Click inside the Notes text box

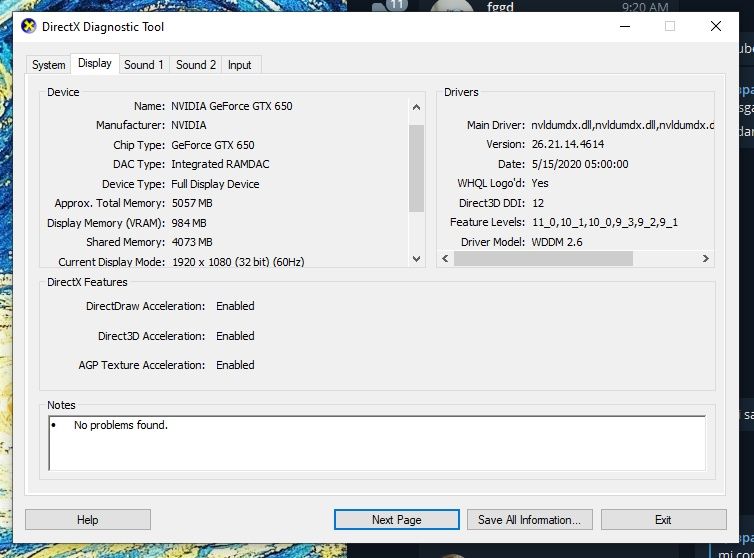tap(377, 443)
